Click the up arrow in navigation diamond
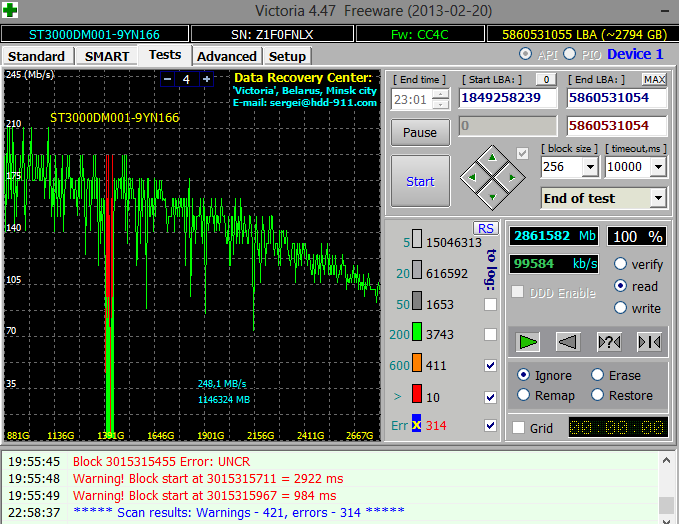The image size is (679, 524). (x=490, y=158)
